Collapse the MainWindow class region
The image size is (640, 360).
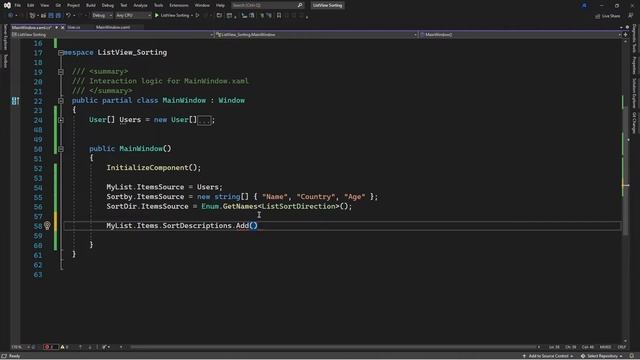tap(61, 100)
